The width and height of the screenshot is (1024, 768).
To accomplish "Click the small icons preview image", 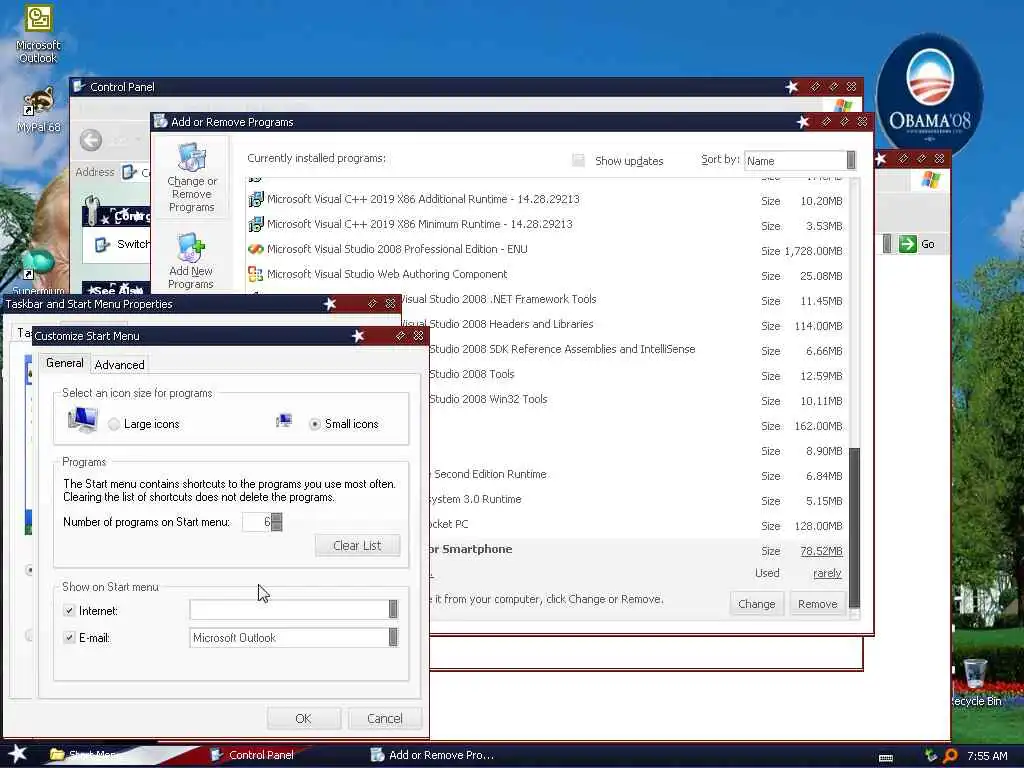I will pos(283,421).
